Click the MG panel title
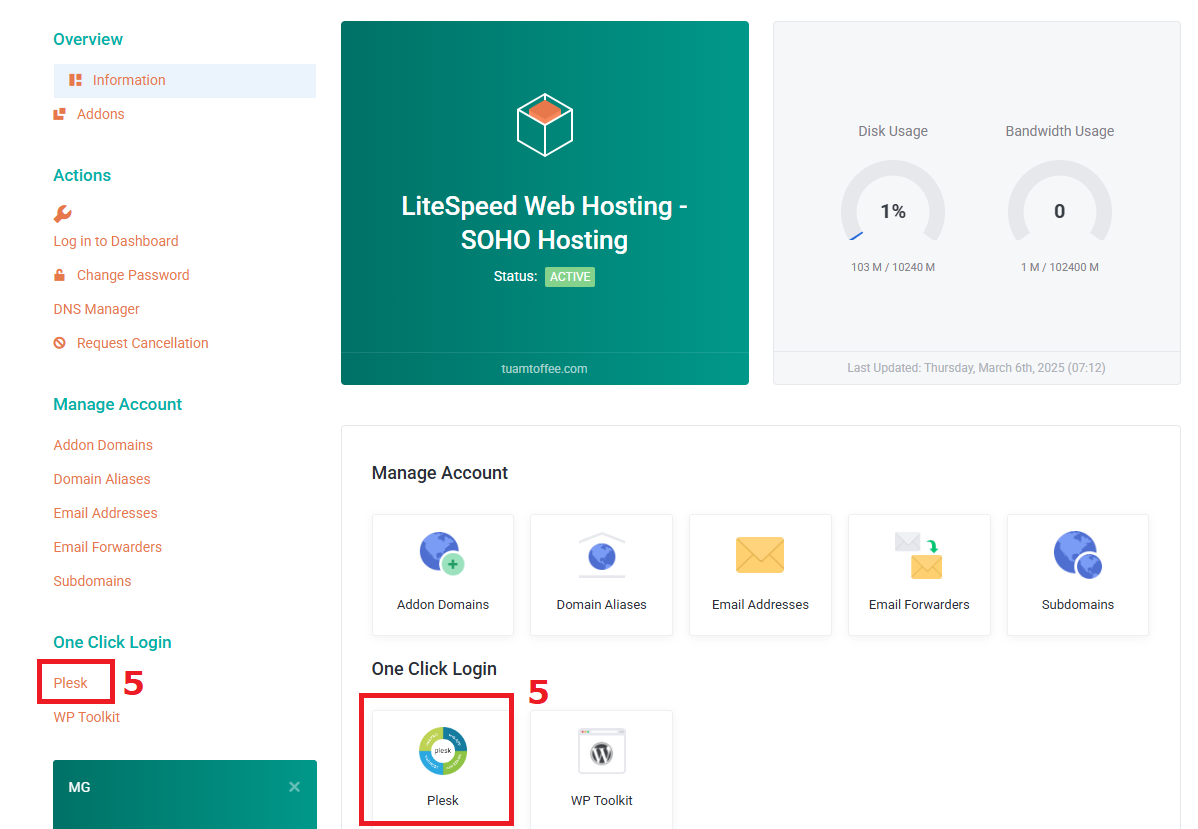This screenshot has width=1198, height=829. (79, 788)
